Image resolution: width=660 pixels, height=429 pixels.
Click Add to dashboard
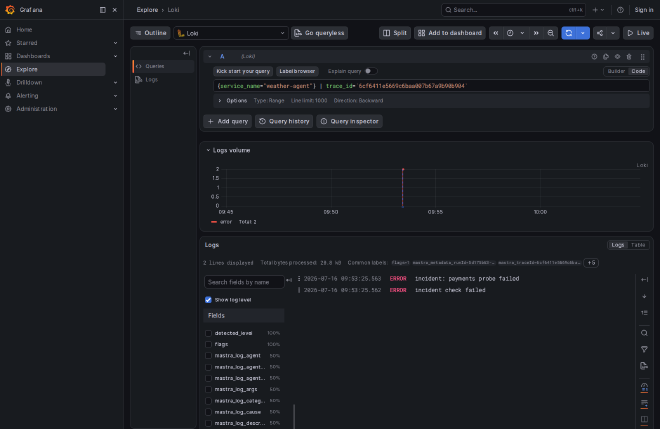click(450, 33)
